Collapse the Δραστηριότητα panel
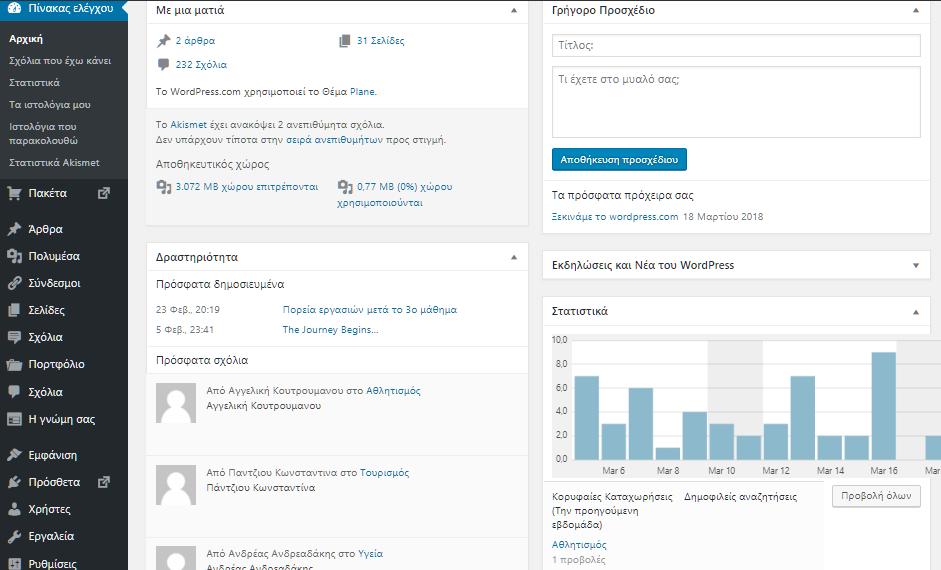 (x=514, y=257)
